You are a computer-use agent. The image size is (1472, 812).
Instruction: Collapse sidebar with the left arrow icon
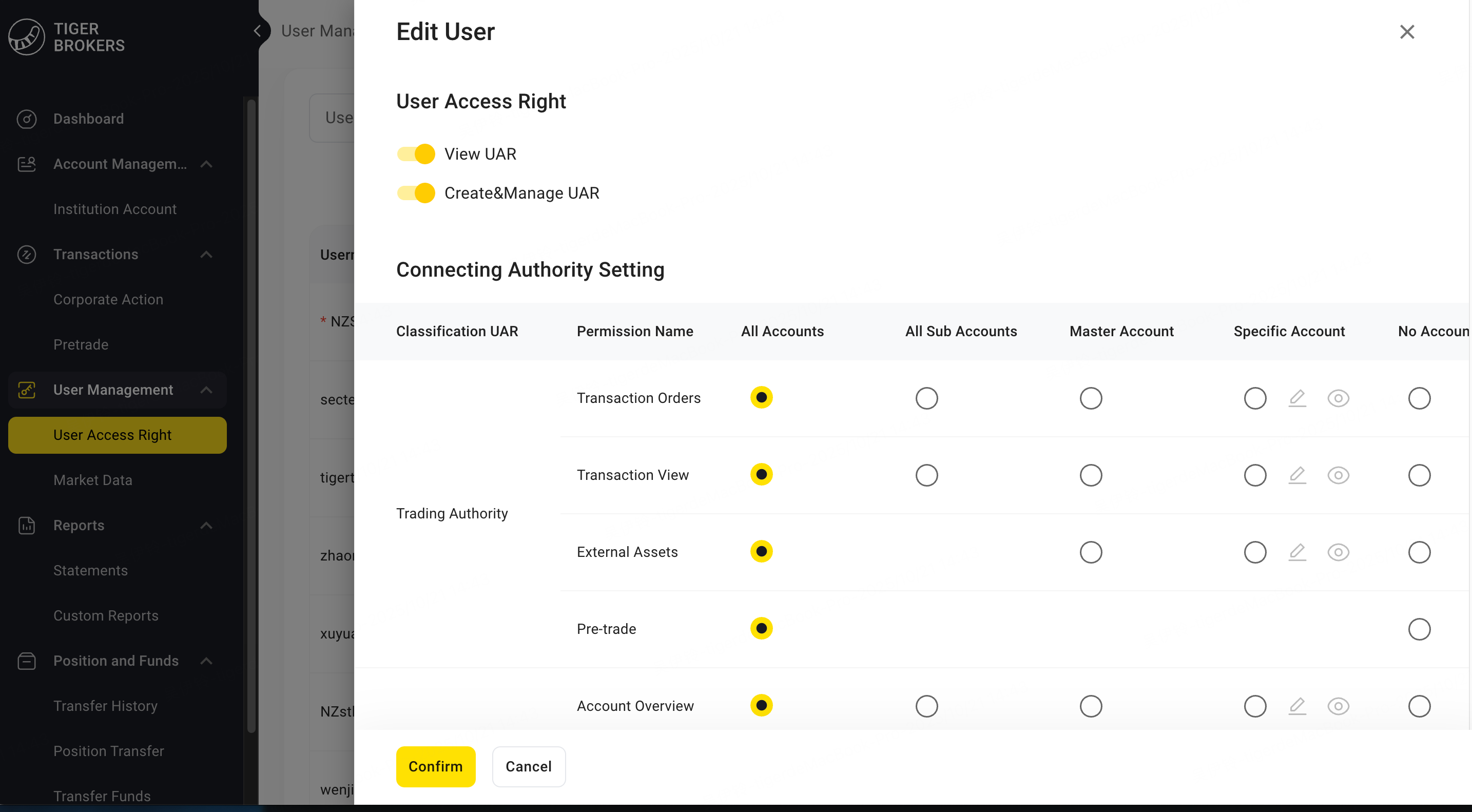tap(258, 31)
